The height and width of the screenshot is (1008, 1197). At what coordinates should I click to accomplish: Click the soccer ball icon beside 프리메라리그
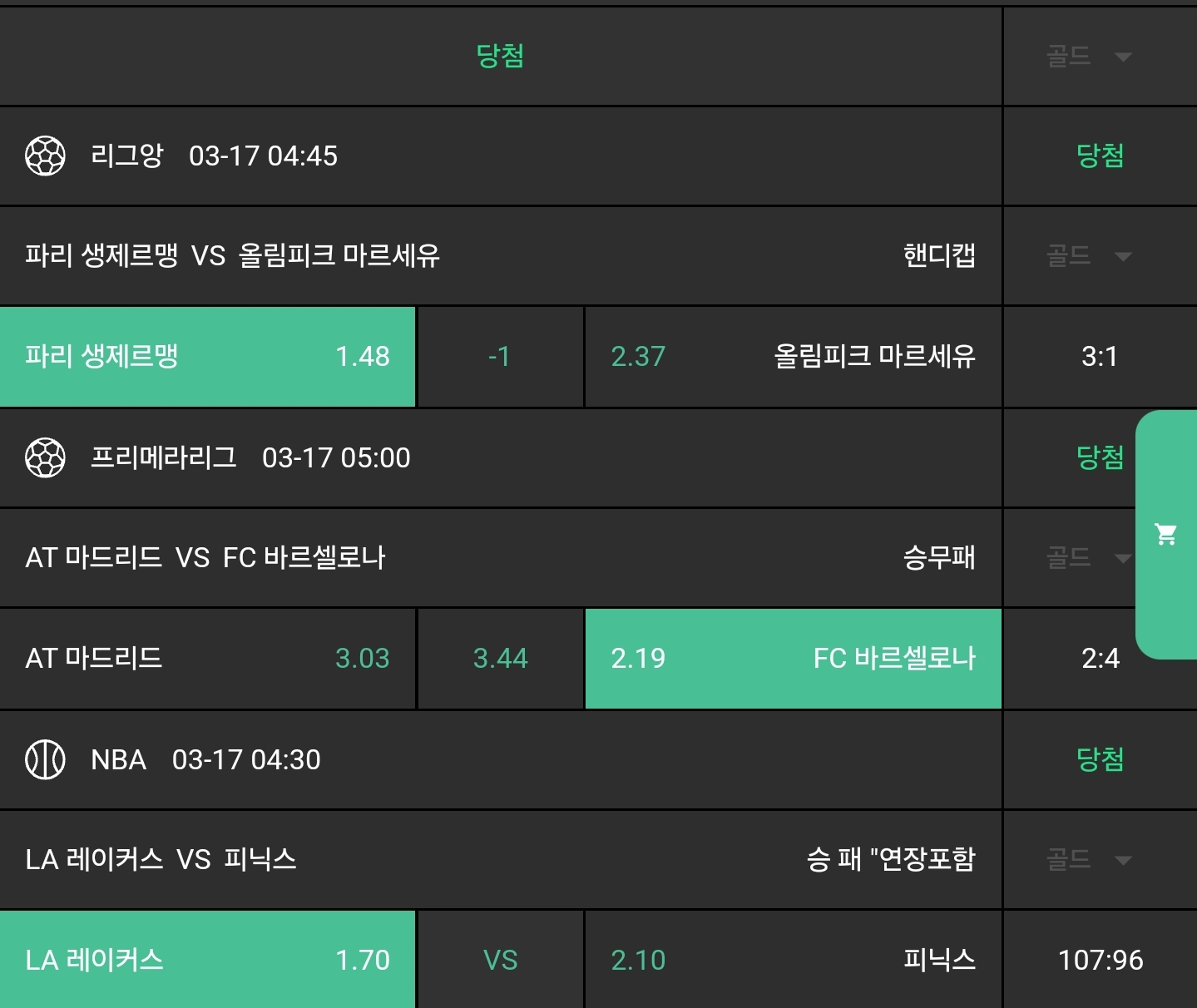(45, 457)
